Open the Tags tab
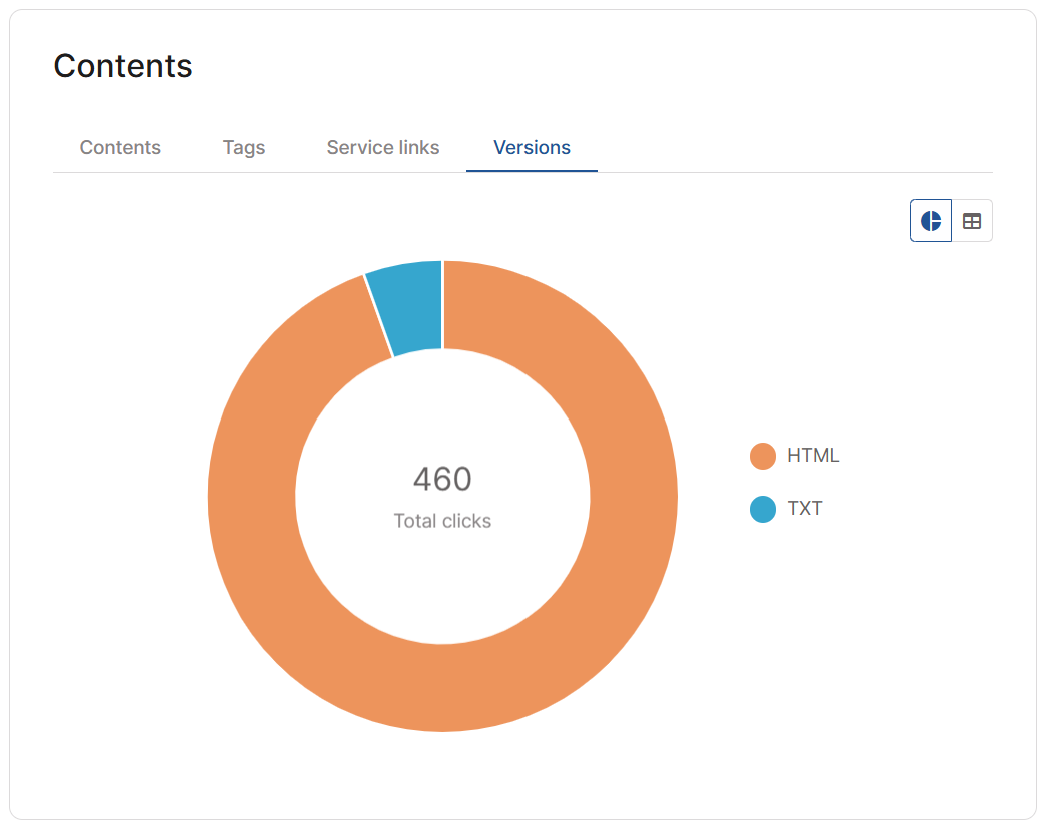The image size is (1048, 834). coord(244,147)
